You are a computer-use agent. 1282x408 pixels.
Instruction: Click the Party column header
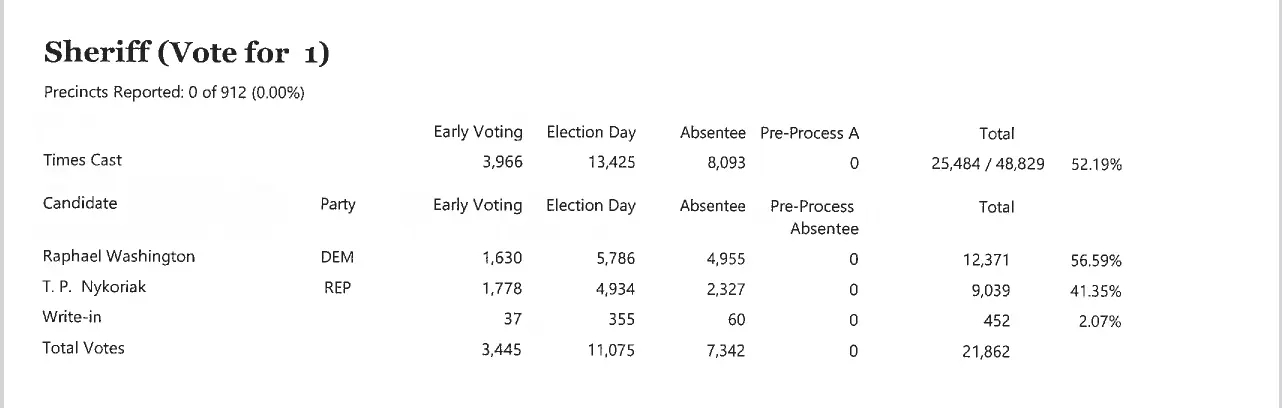tap(337, 205)
